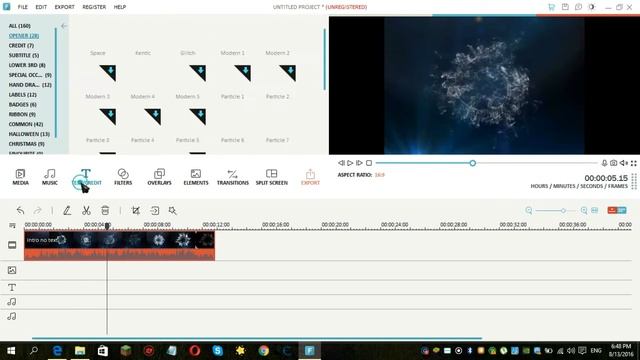
Task: Download the Space opener preset
Action: click(x=108, y=73)
